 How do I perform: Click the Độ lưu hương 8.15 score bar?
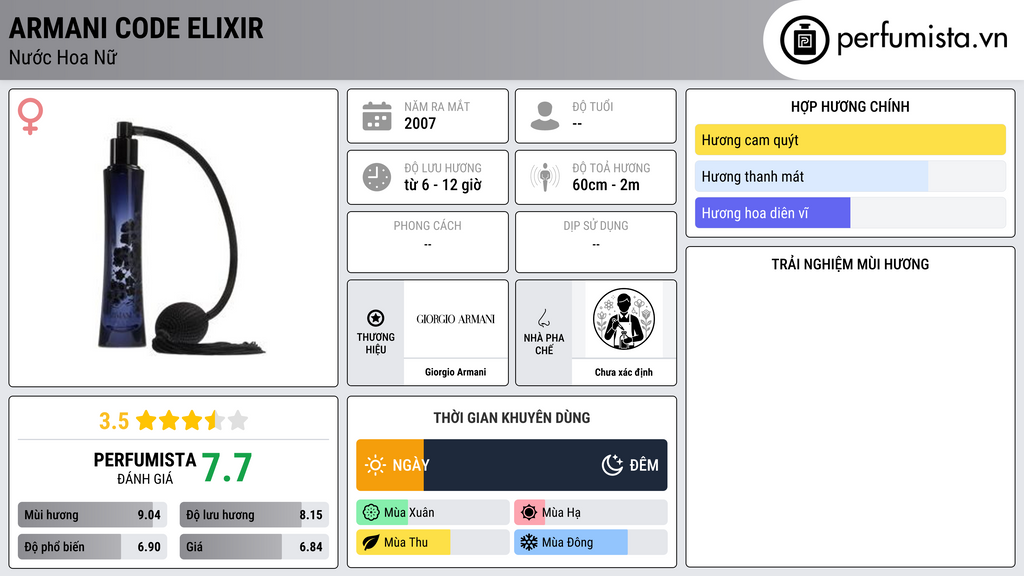(254, 515)
